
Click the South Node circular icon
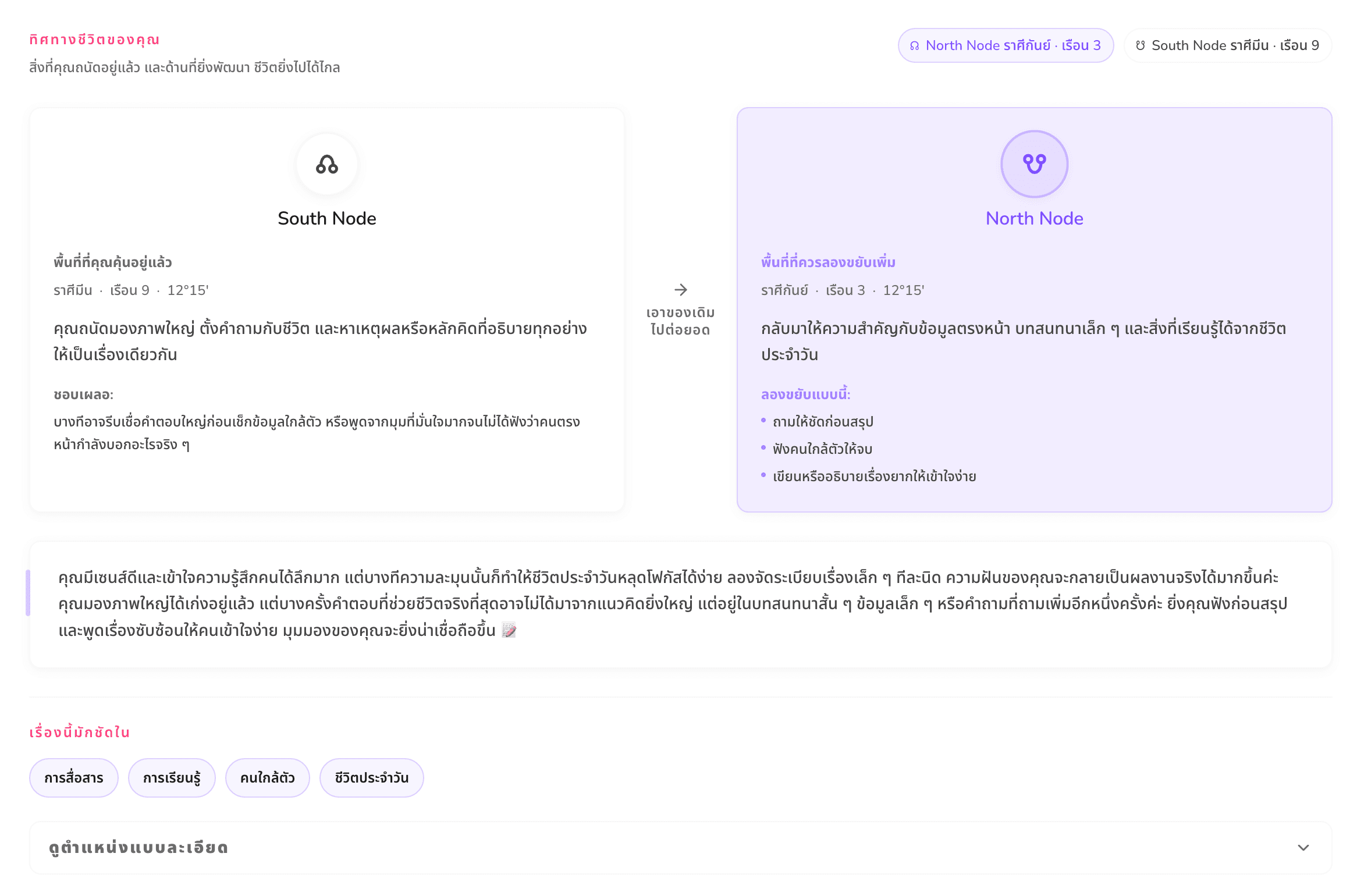[x=327, y=164]
